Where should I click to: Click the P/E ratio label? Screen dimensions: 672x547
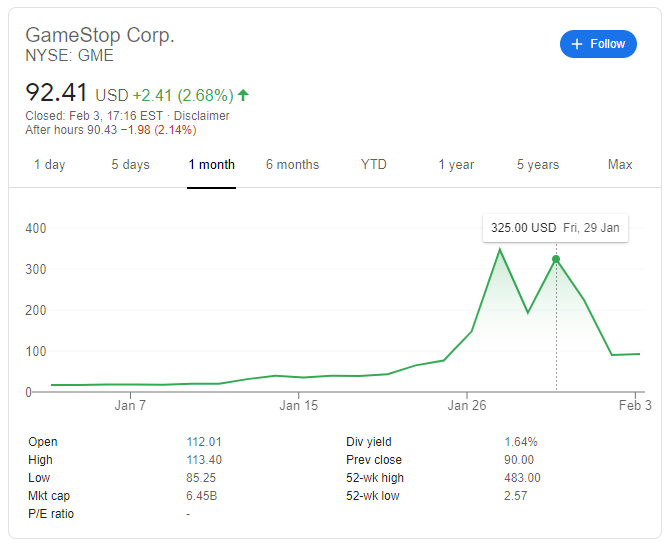(x=51, y=514)
